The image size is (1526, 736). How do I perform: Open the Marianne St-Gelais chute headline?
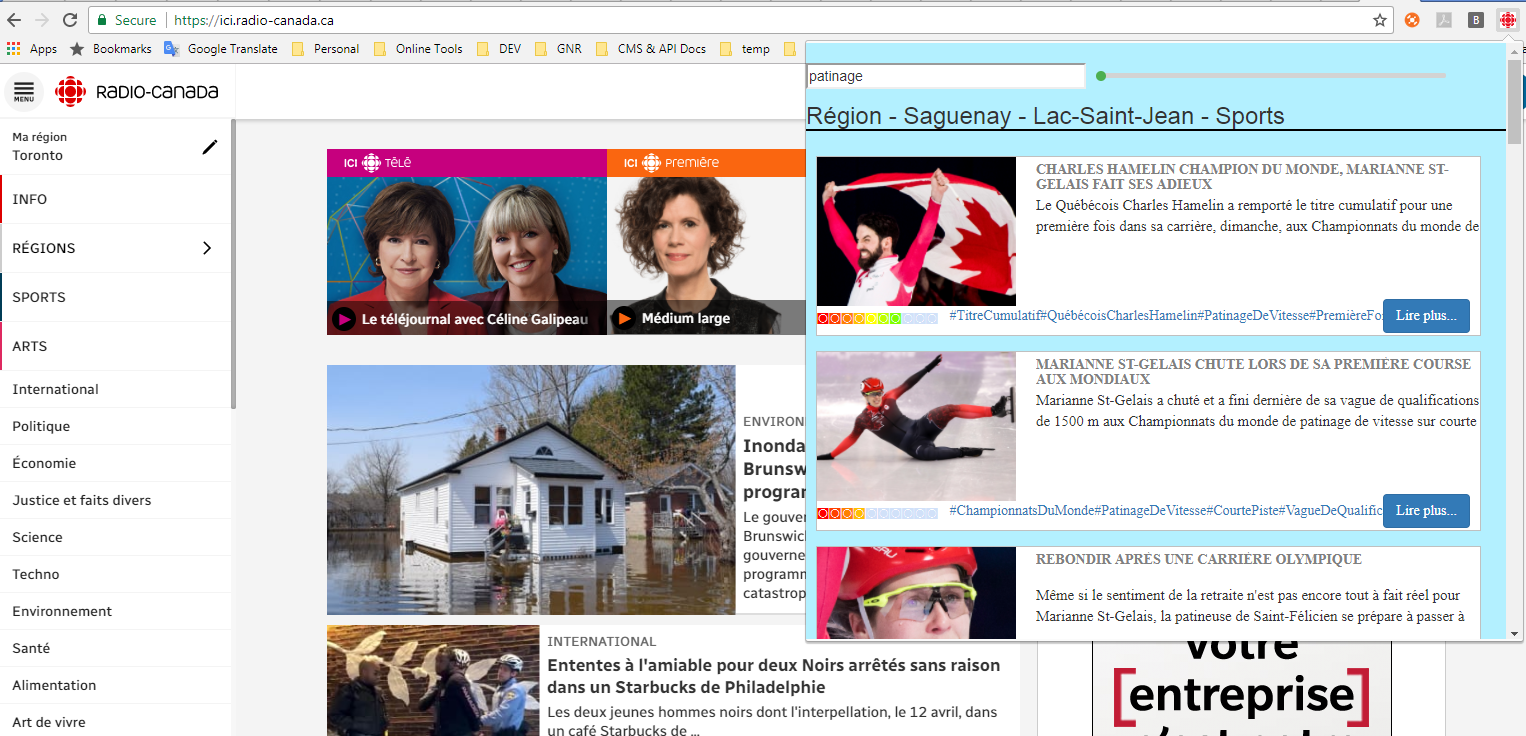pyautogui.click(x=1253, y=372)
